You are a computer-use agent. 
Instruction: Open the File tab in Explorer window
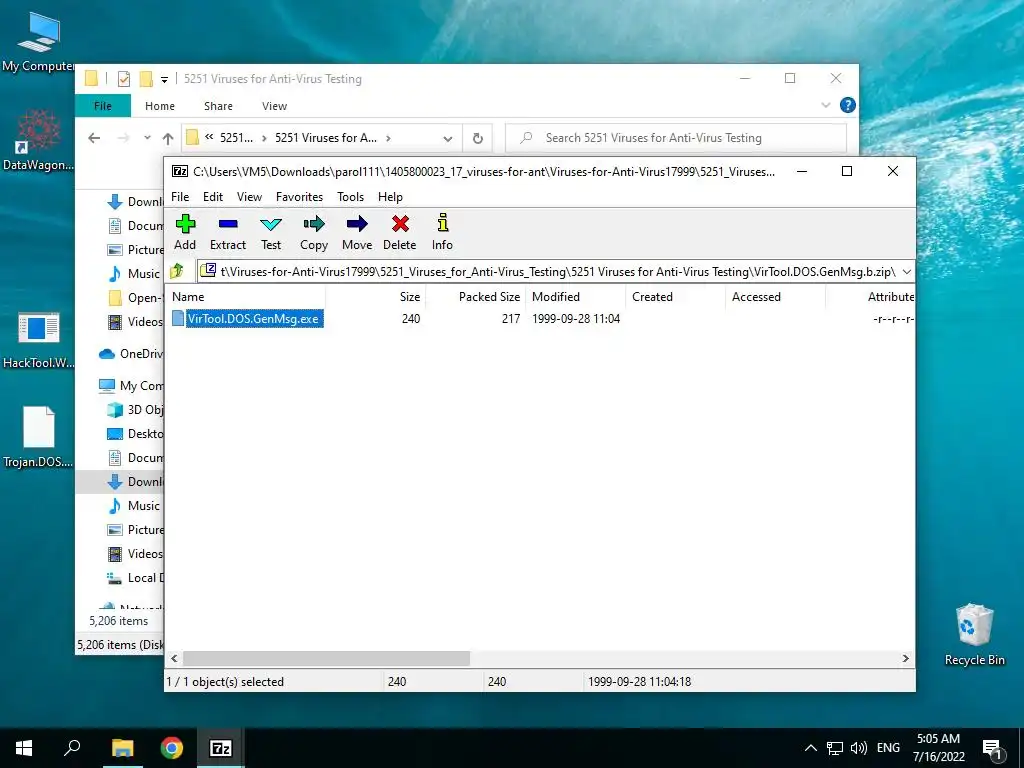[x=103, y=106]
